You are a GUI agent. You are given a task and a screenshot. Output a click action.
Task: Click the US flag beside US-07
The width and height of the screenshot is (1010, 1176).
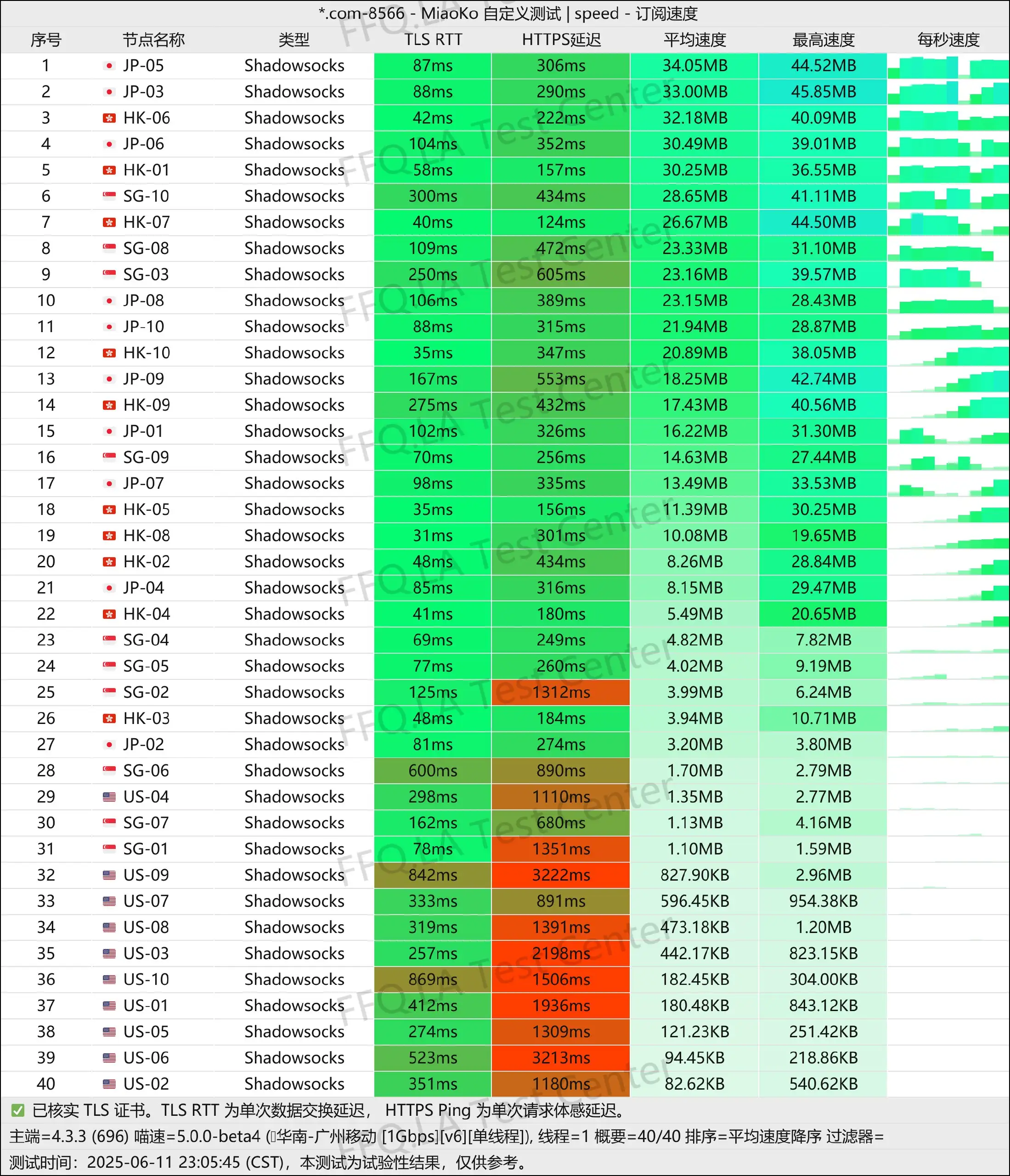[109, 901]
